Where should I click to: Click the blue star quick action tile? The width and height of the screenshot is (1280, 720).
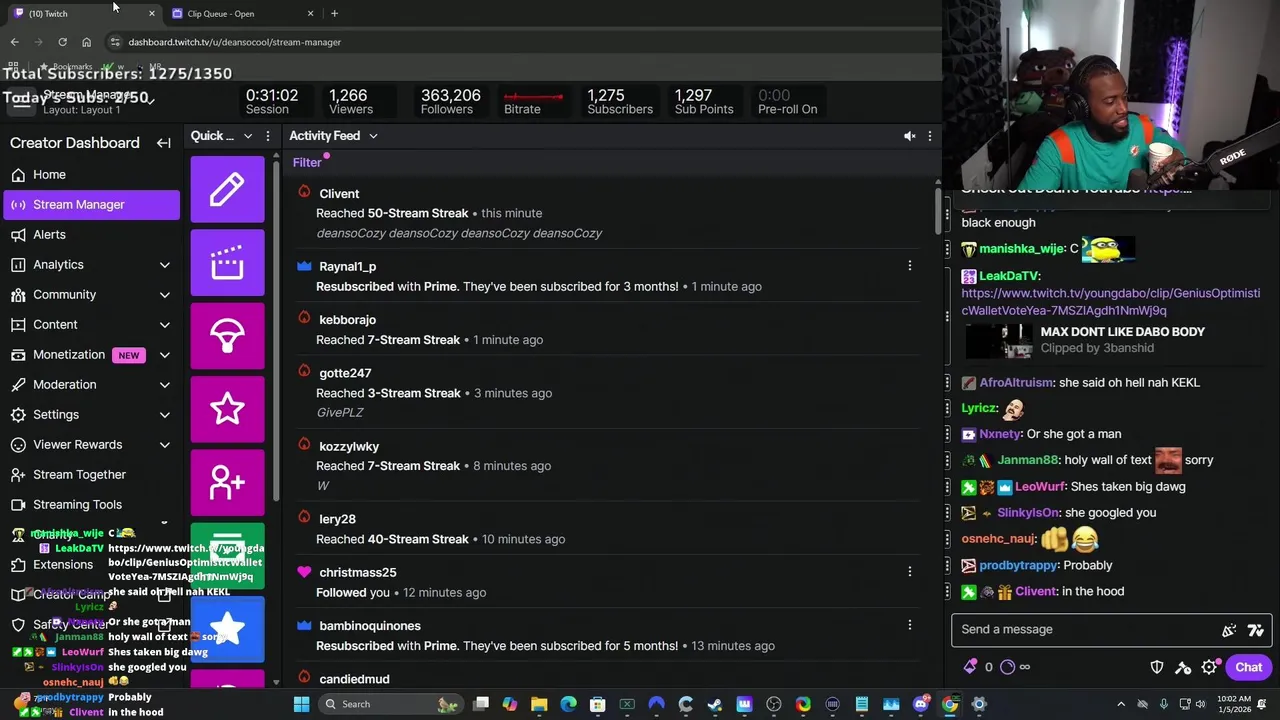click(x=228, y=629)
